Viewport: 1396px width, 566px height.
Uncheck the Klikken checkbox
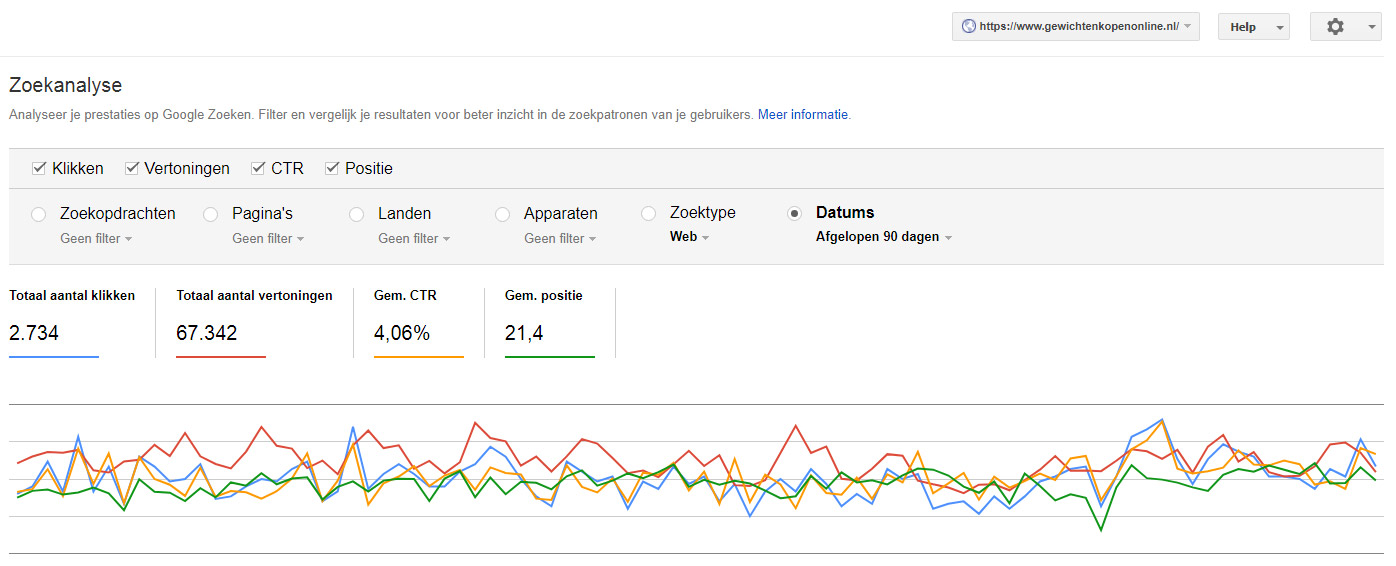click(39, 168)
